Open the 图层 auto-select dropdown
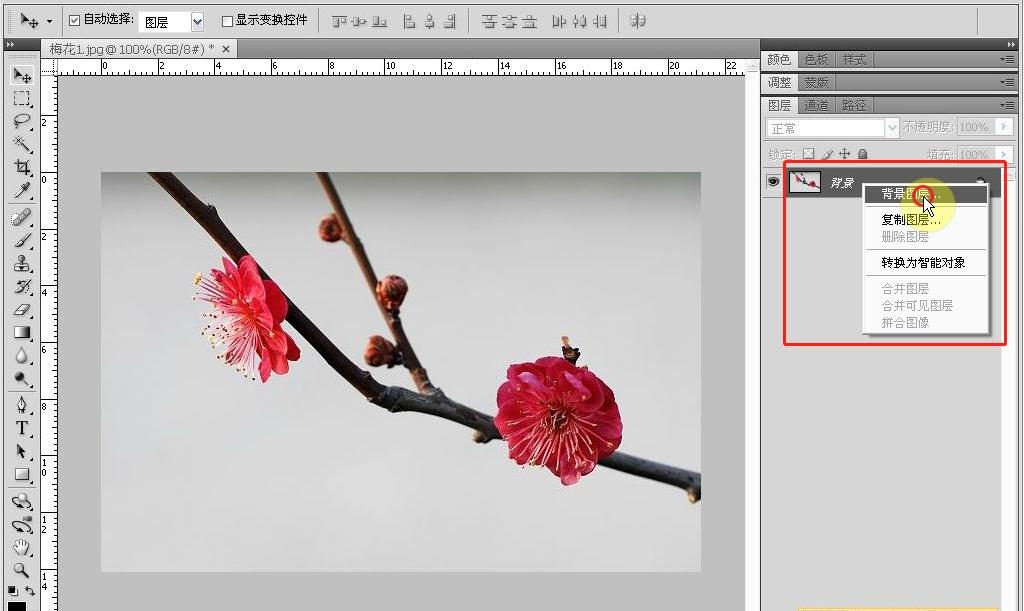 coord(197,21)
